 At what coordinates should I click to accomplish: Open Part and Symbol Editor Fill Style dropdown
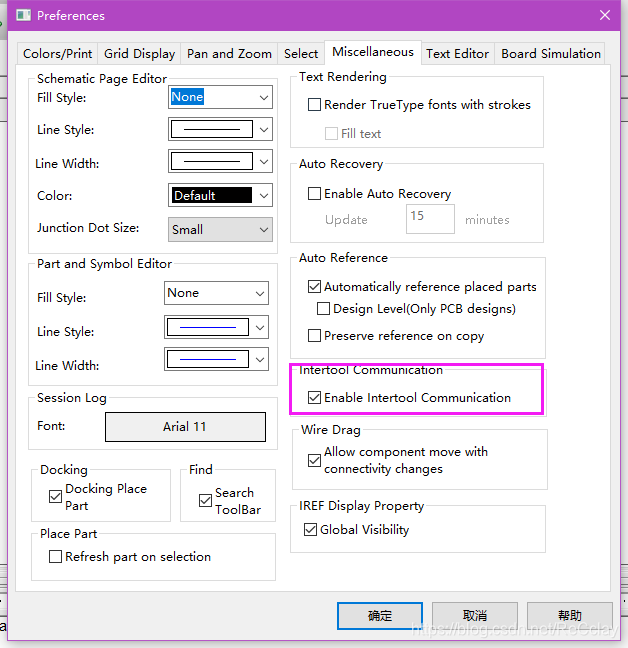(216, 293)
